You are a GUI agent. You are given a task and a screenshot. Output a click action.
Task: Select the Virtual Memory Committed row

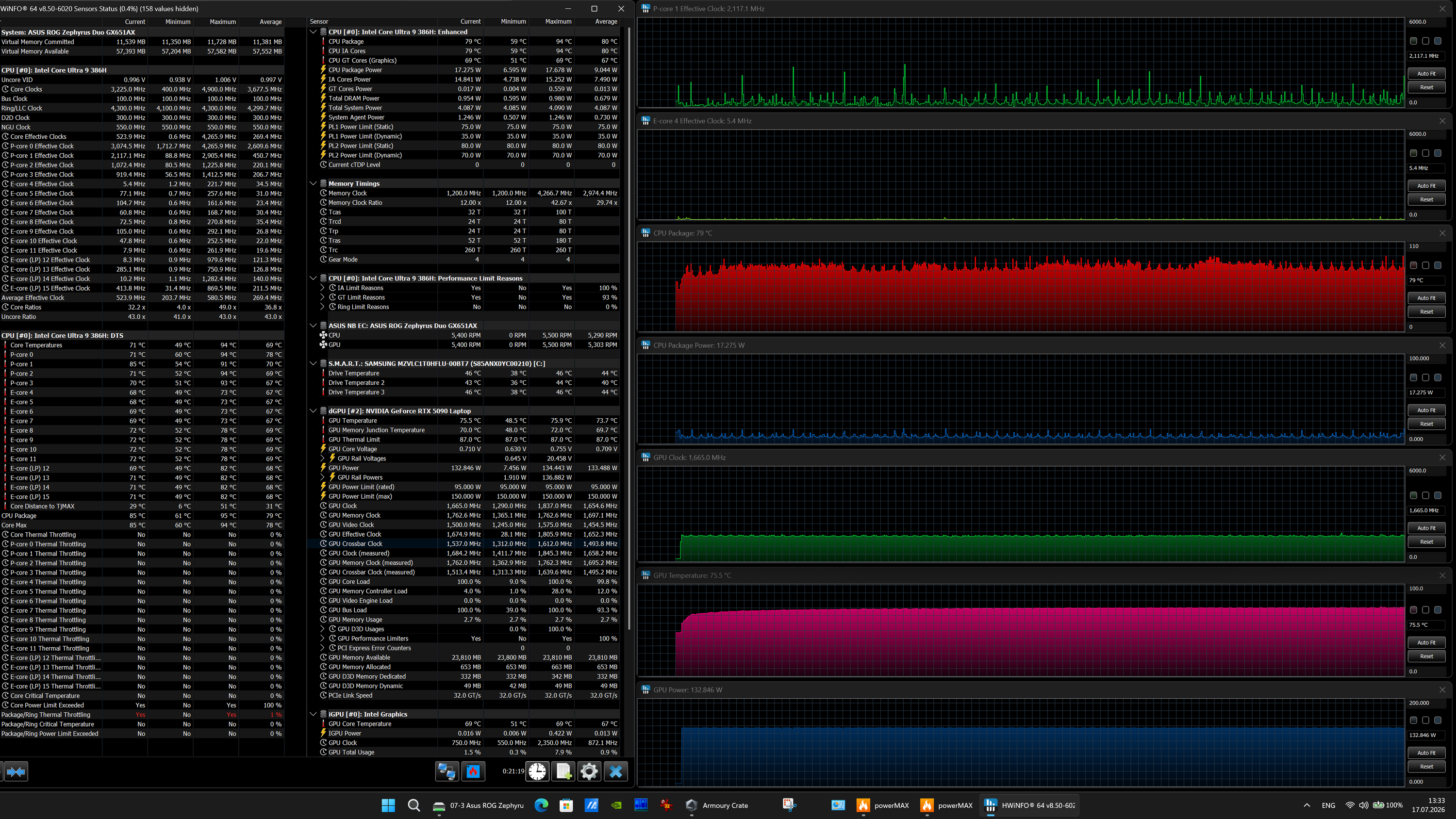tap(142, 42)
